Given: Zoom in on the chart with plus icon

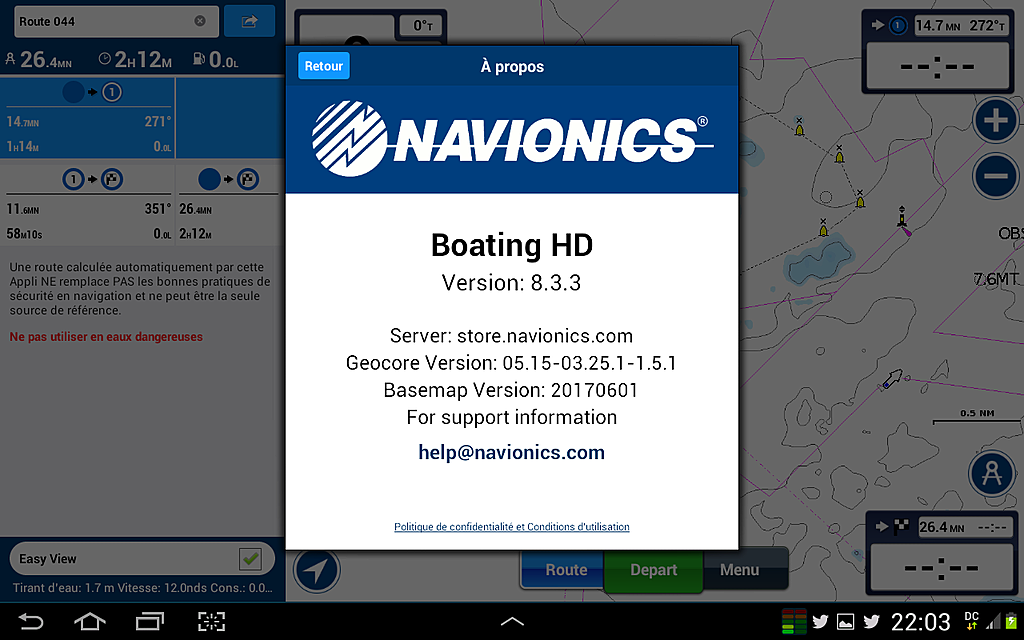Looking at the screenshot, I should [x=995, y=120].
